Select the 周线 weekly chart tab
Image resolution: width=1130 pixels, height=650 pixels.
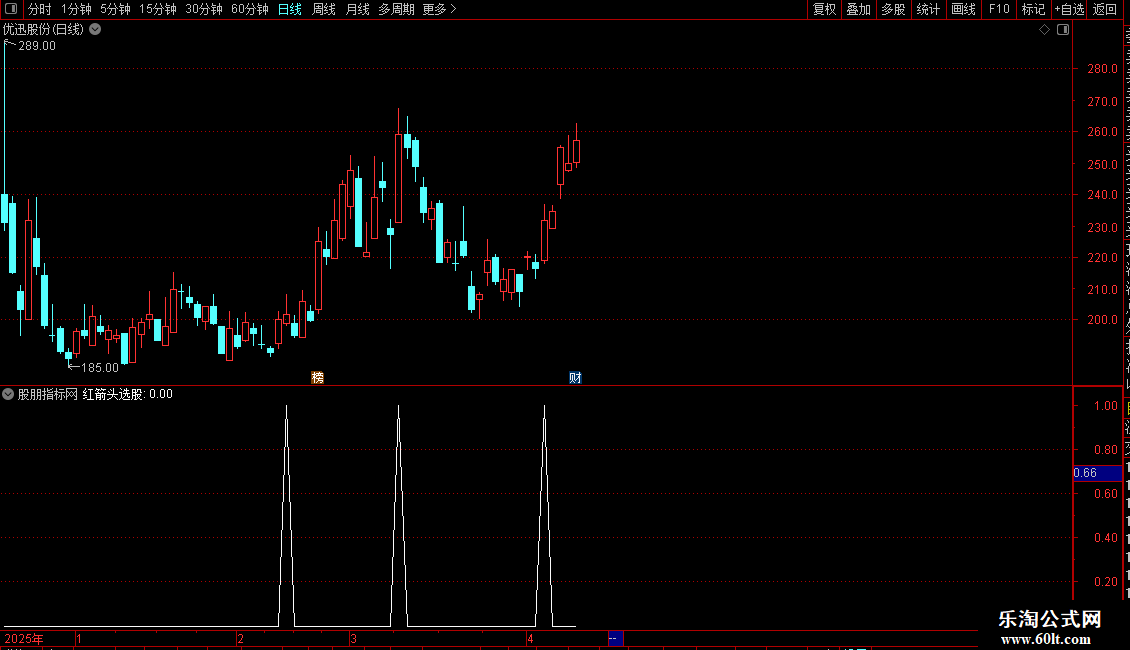pyautogui.click(x=324, y=9)
